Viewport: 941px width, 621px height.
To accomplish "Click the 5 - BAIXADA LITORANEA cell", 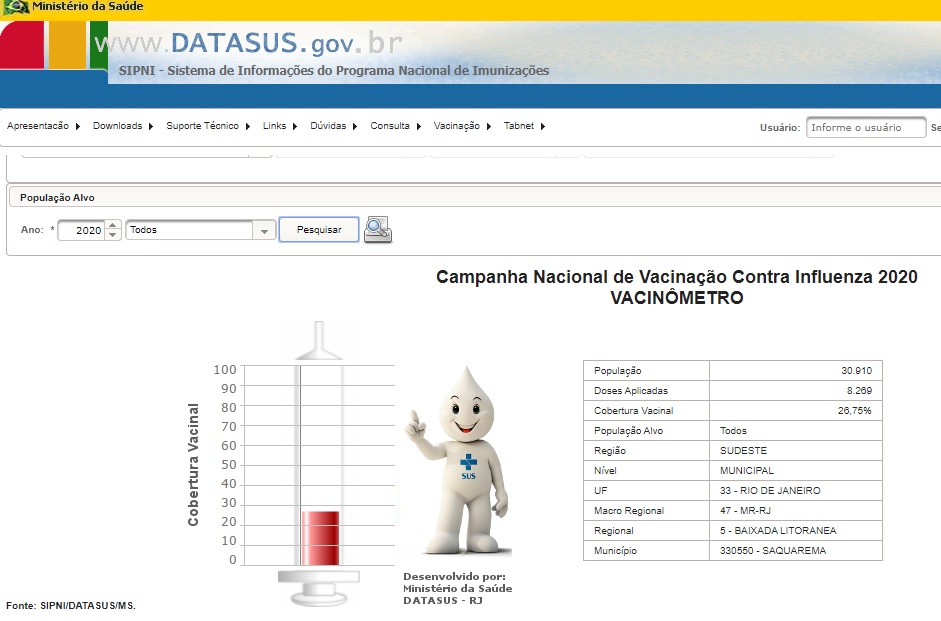I will pos(795,530).
